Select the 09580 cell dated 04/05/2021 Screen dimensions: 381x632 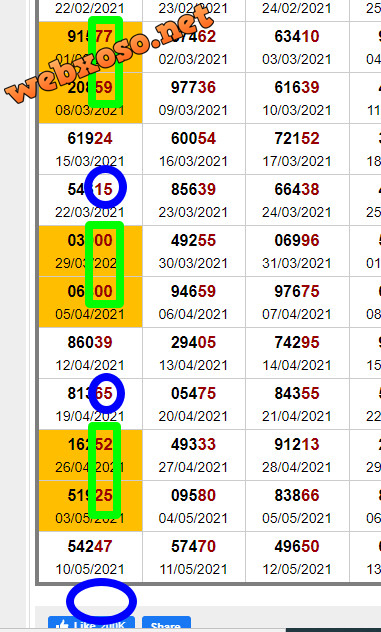point(194,506)
